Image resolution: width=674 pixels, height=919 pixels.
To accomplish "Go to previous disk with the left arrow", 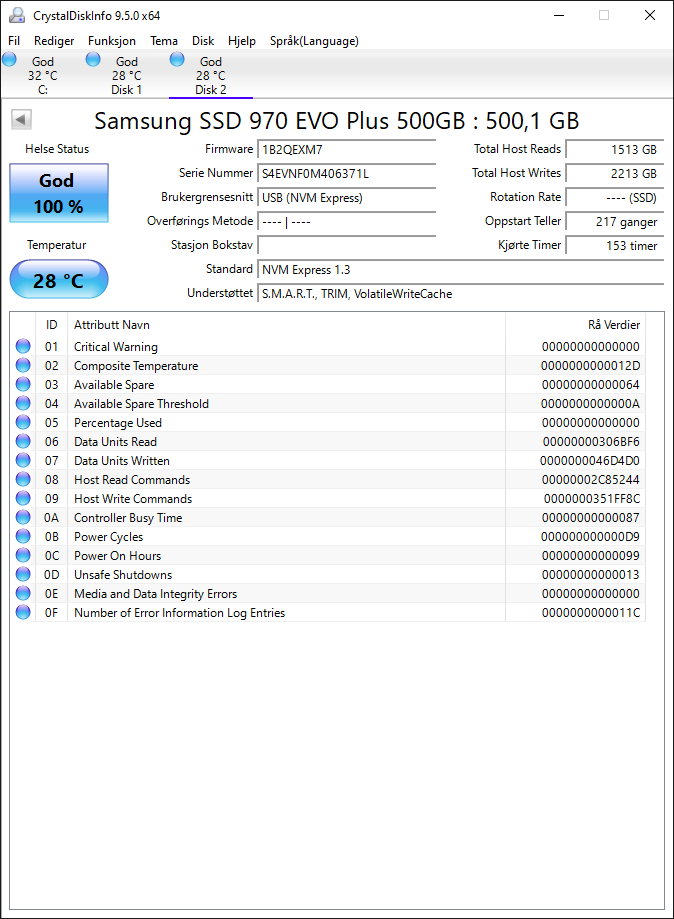I will point(21,120).
